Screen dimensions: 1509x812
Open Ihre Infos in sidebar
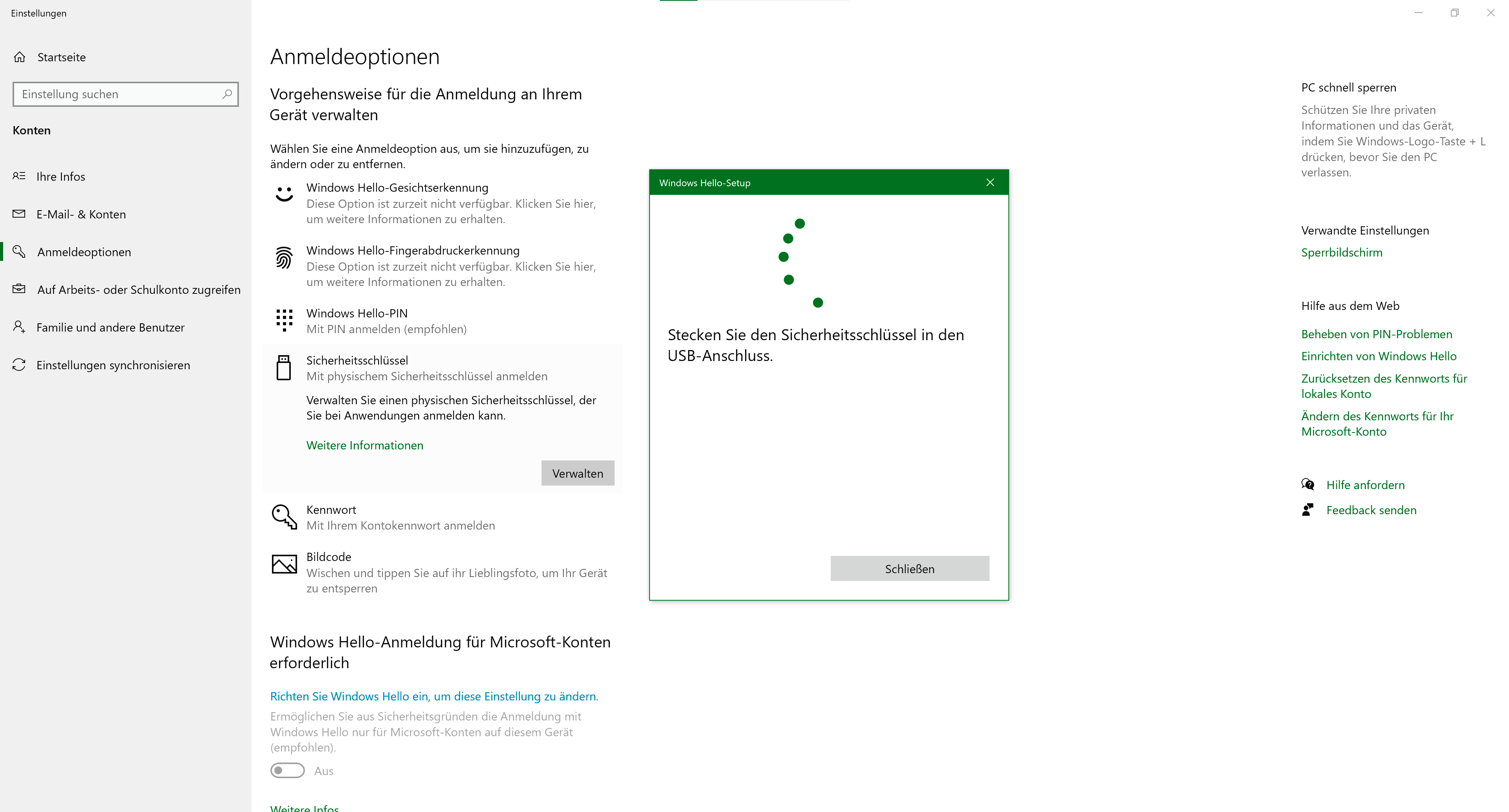pyautogui.click(x=61, y=177)
